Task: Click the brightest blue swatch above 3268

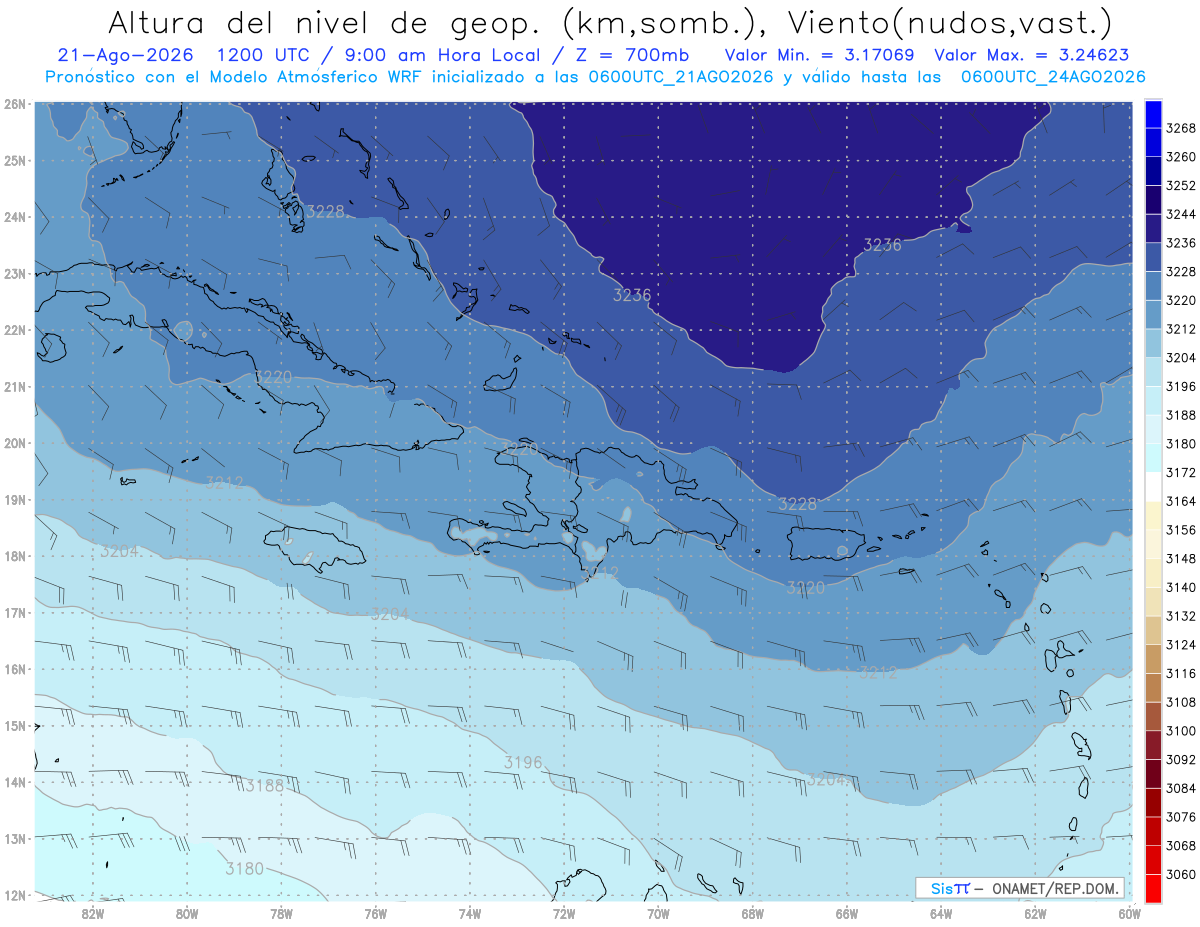Action: click(1153, 114)
